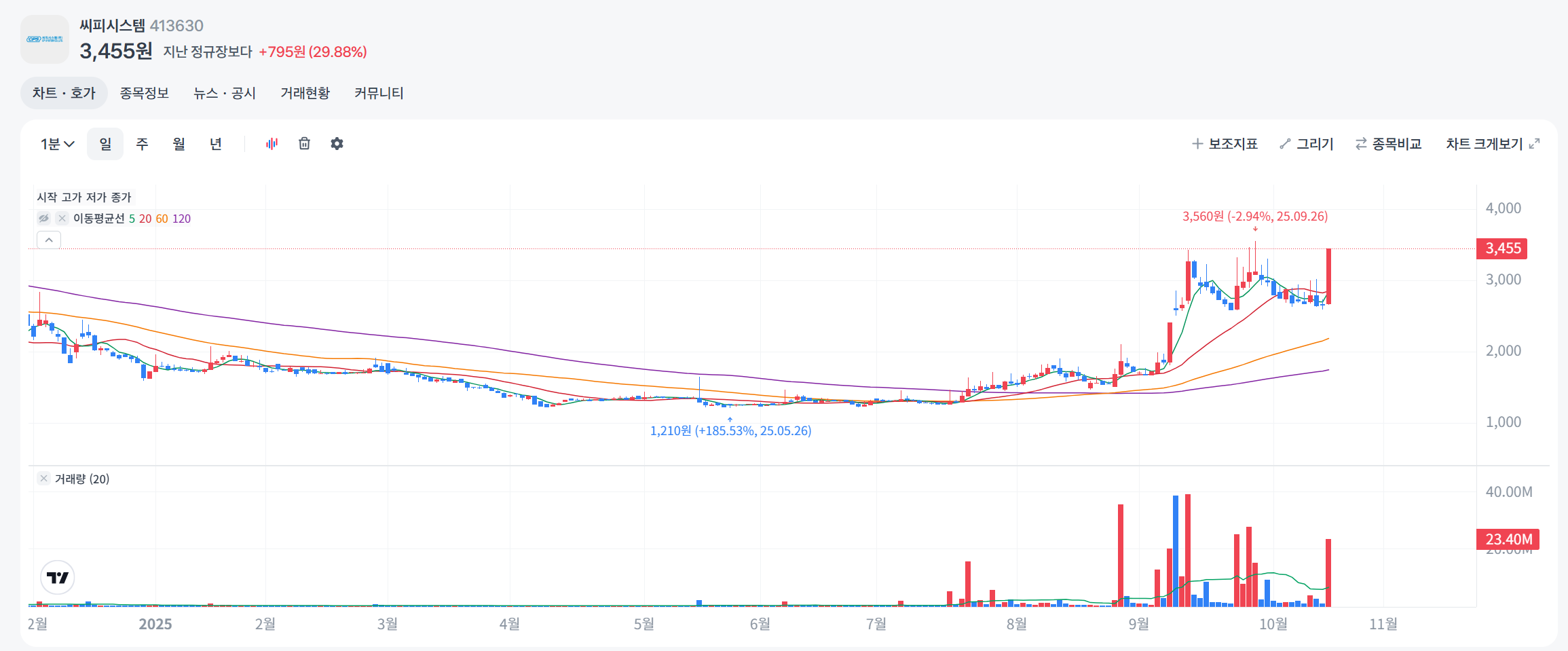Change chart type with candlestick icon
The image size is (1568, 651).
[x=272, y=144]
